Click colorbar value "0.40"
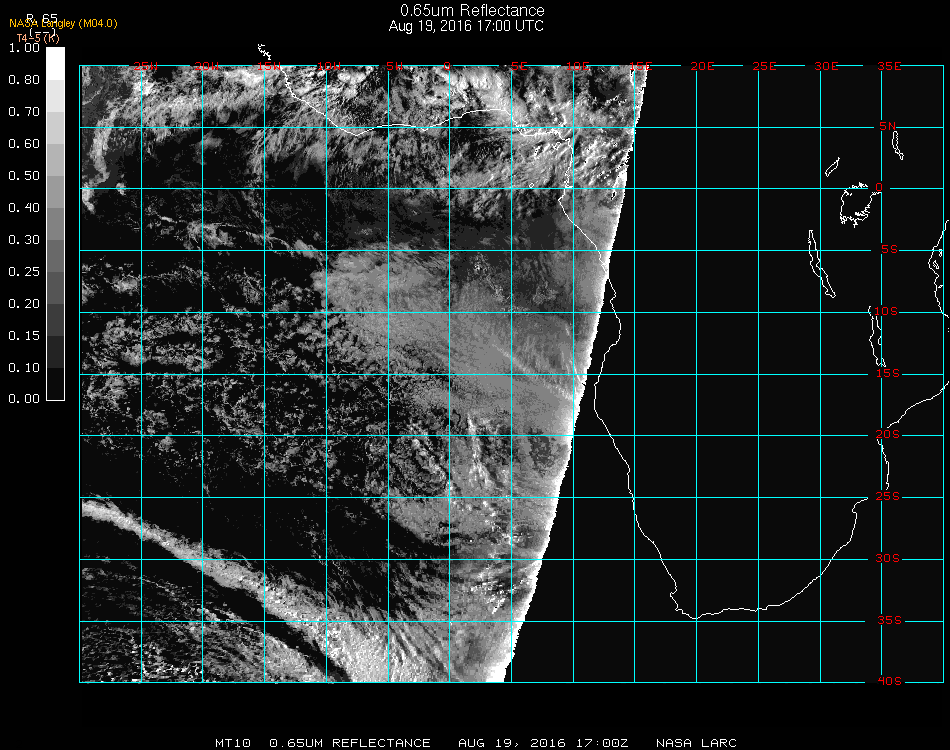 tap(24, 208)
